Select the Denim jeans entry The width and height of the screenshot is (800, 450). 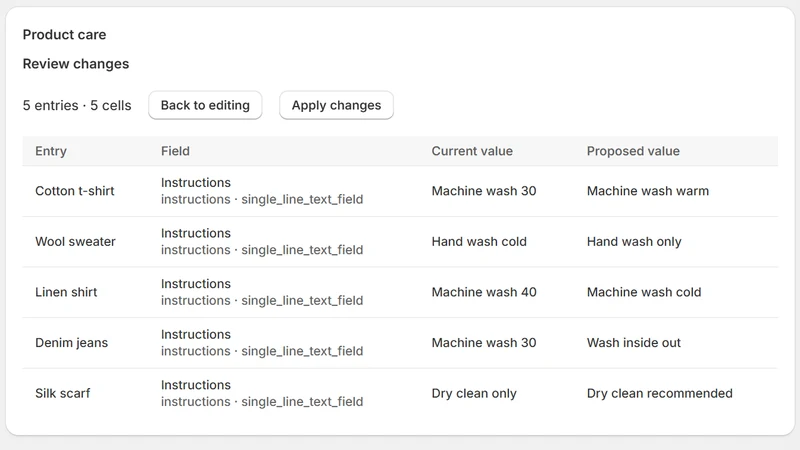pos(71,342)
